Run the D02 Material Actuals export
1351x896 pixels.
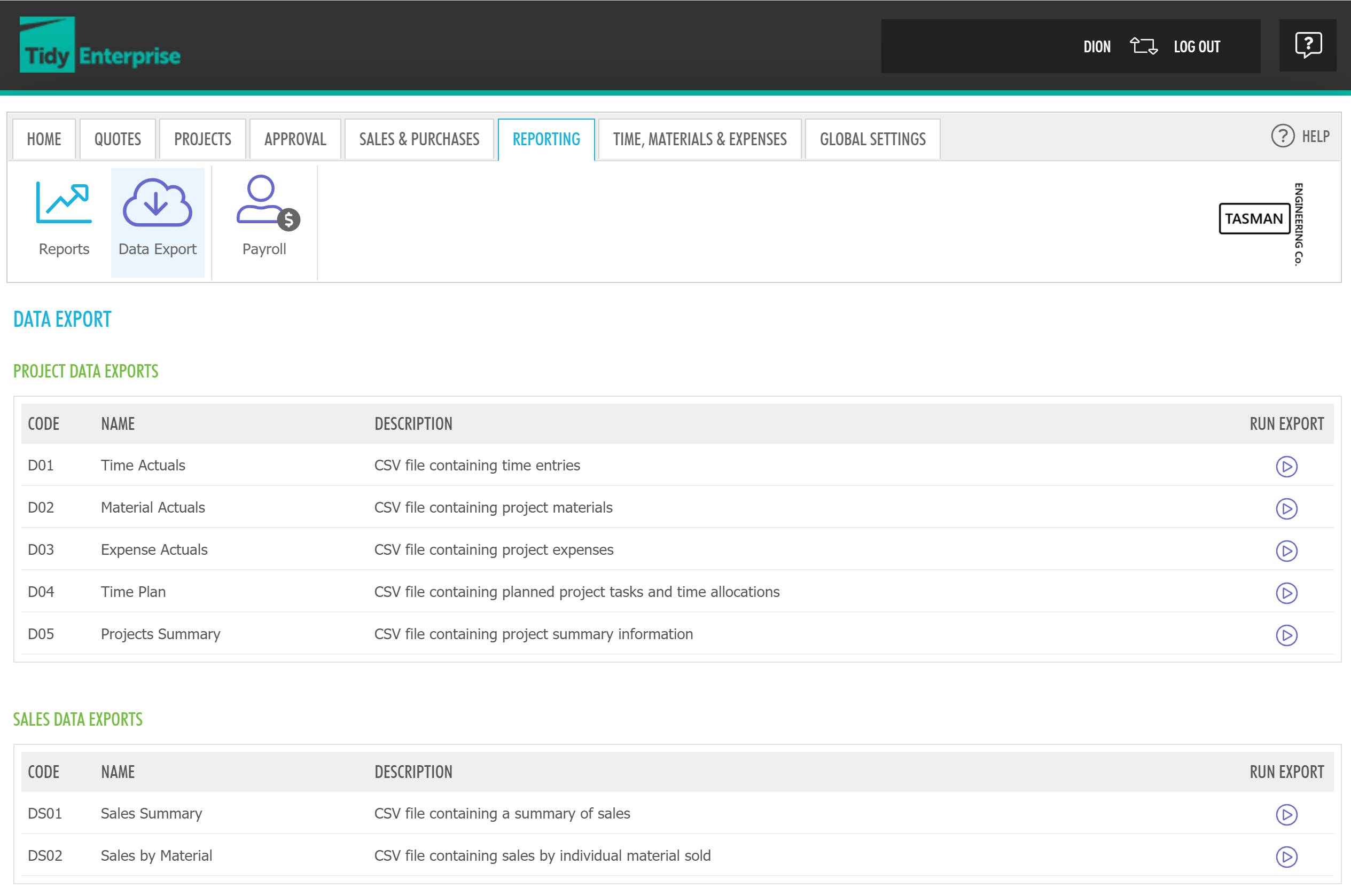[x=1286, y=508]
